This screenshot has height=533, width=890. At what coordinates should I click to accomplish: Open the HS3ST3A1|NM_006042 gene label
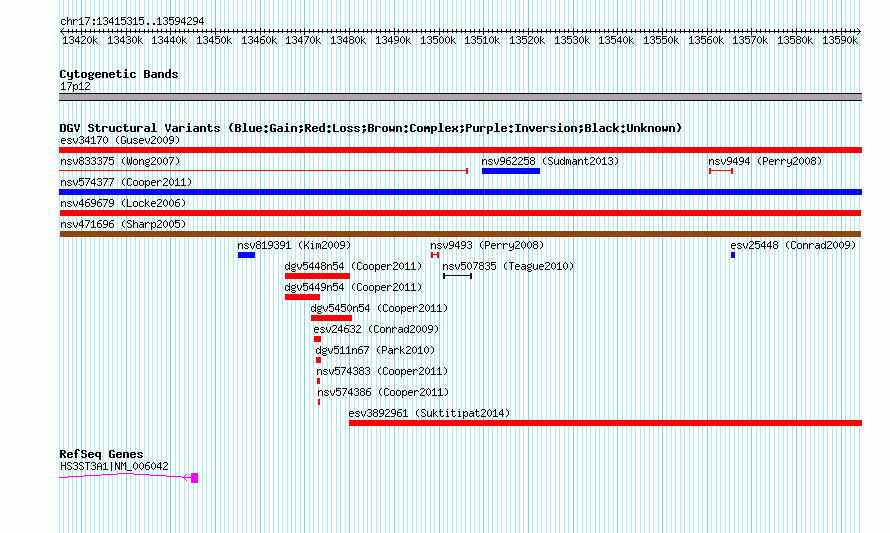(x=114, y=467)
